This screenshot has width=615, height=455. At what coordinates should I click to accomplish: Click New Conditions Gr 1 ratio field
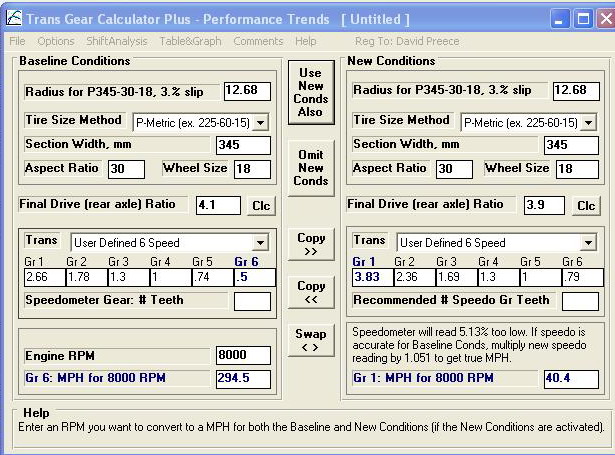[x=371, y=277]
